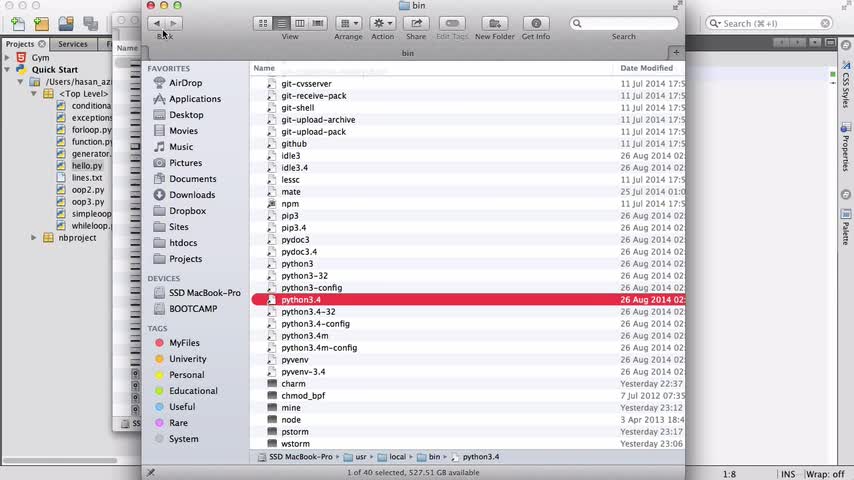The image size is (854, 480).
Task: Select BOOTCAMP device in sidebar
Action: point(193,308)
